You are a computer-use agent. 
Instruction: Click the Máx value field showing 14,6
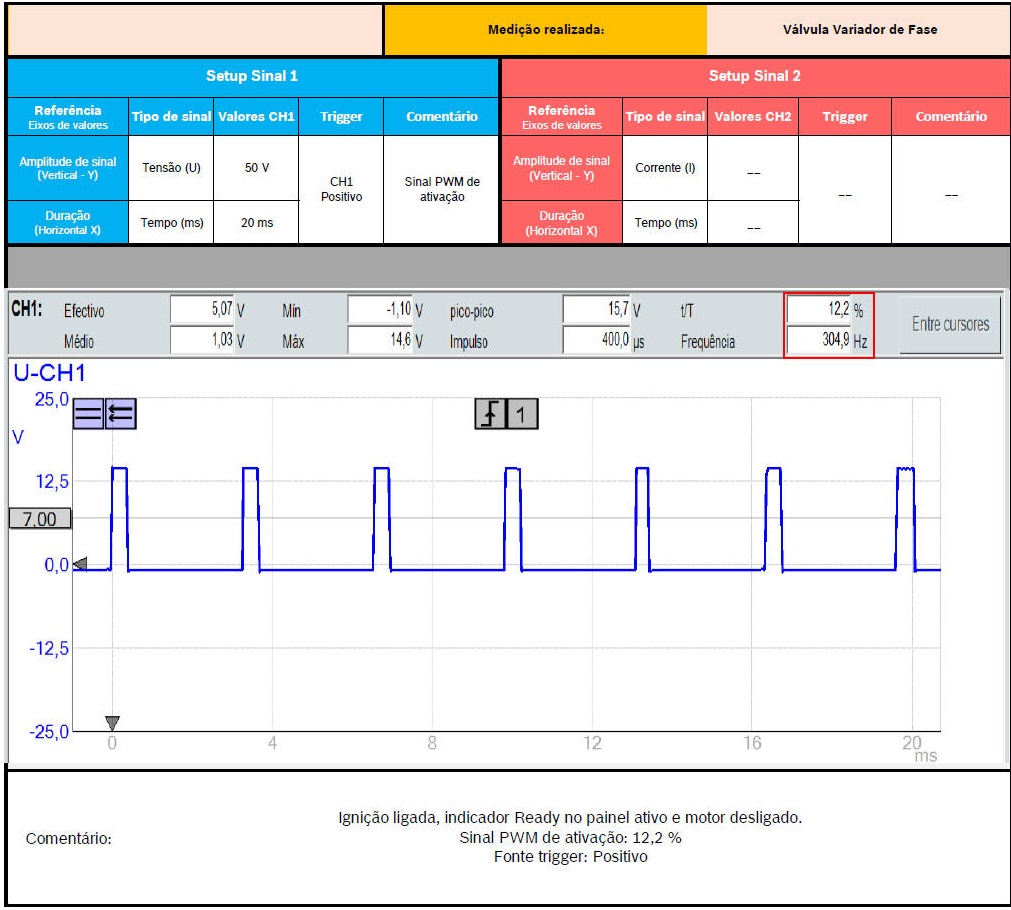[380, 341]
